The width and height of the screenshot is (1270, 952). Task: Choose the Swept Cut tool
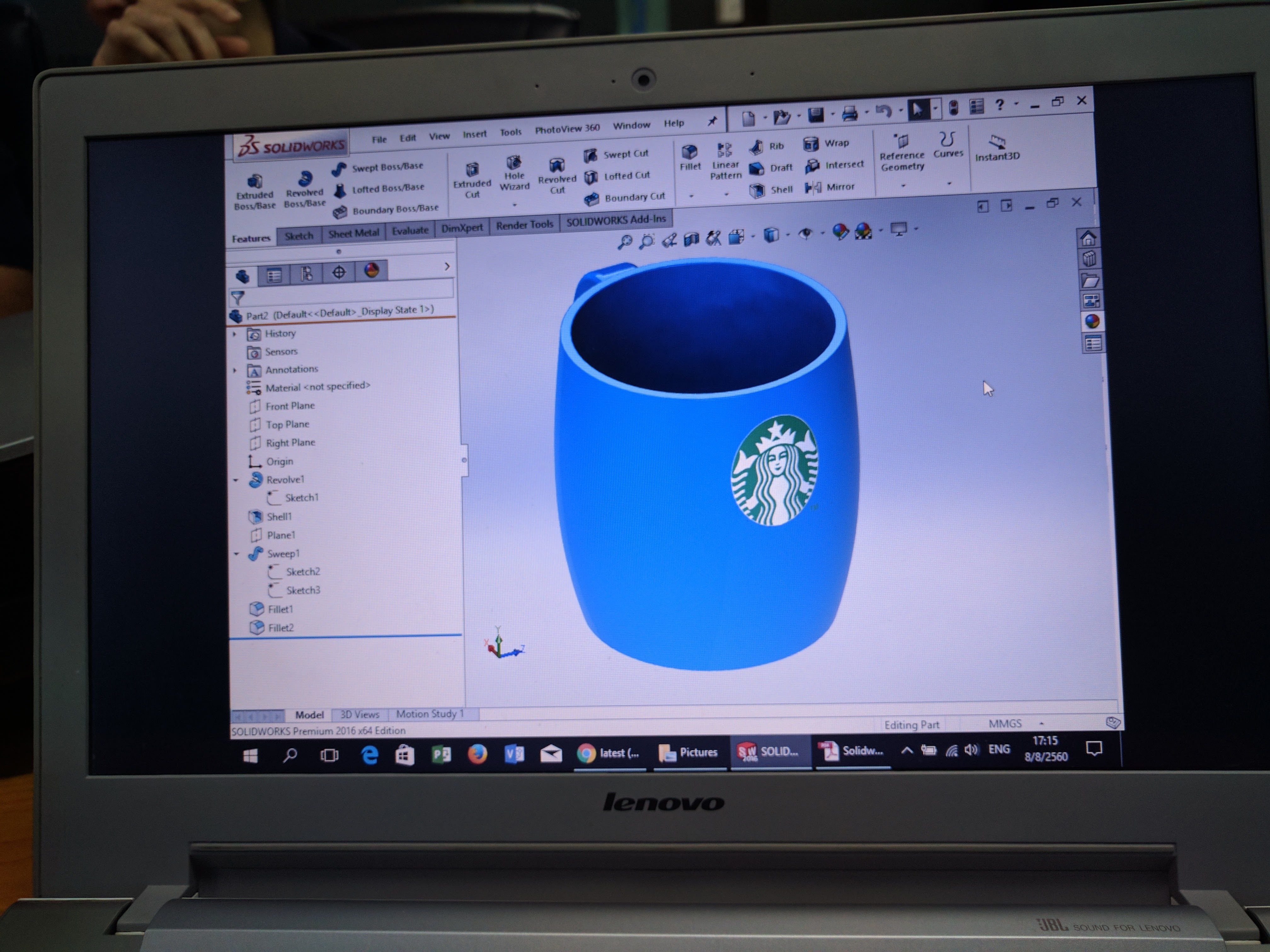pyautogui.click(x=616, y=154)
